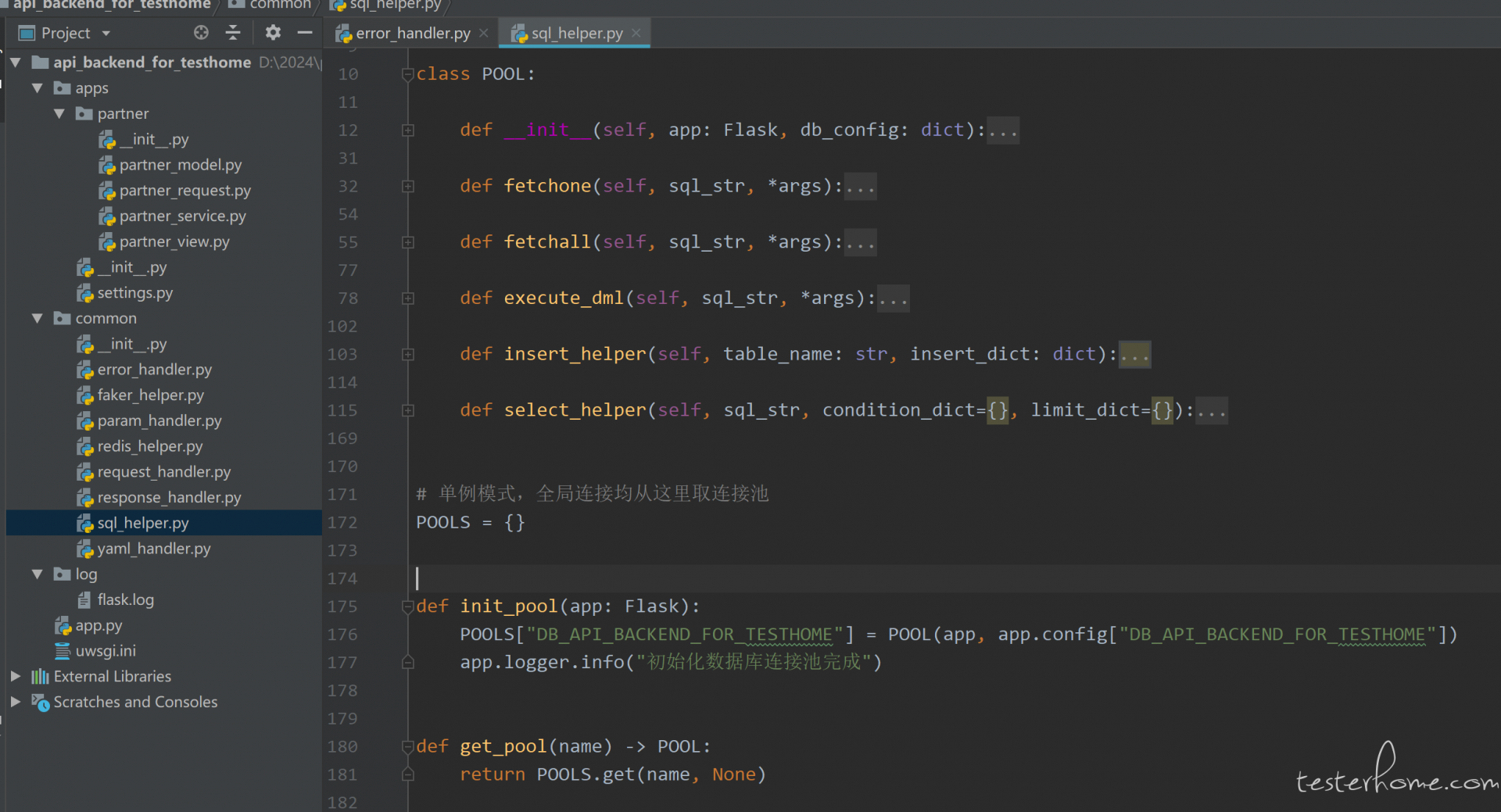Click Scratches and Consoles icon
Viewport: 1501px width, 812px height.
[x=41, y=702]
